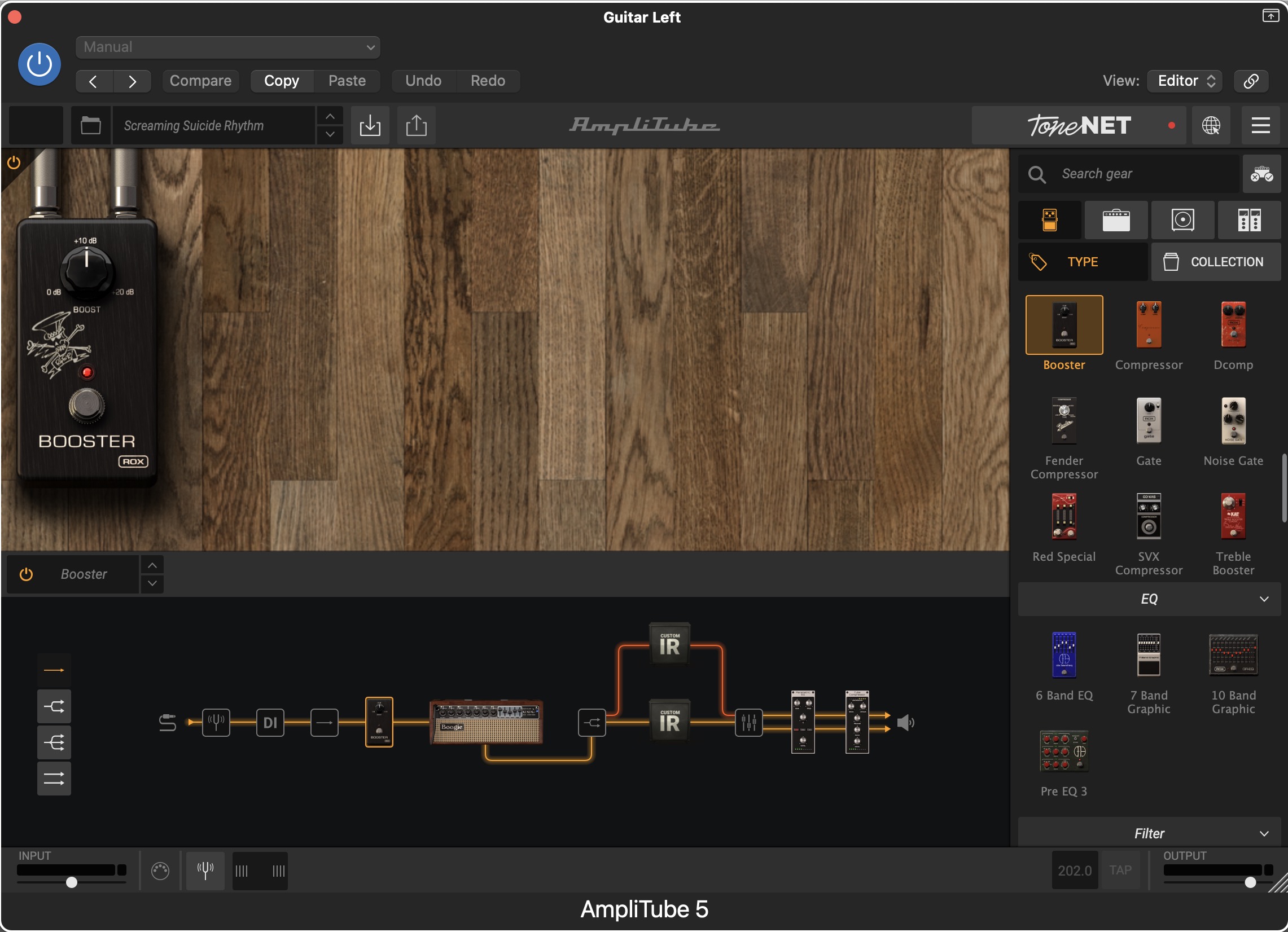Choose the single serial signal chain layout
This screenshot has width=1288, height=932.
coord(54,671)
